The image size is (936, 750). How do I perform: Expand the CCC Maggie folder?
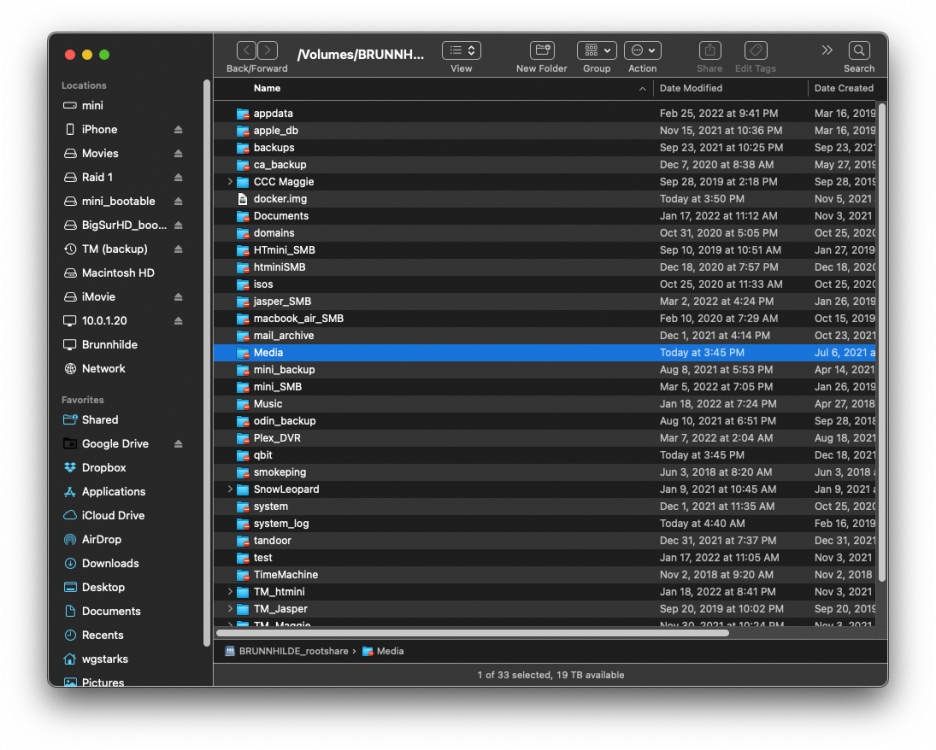[230, 182]
